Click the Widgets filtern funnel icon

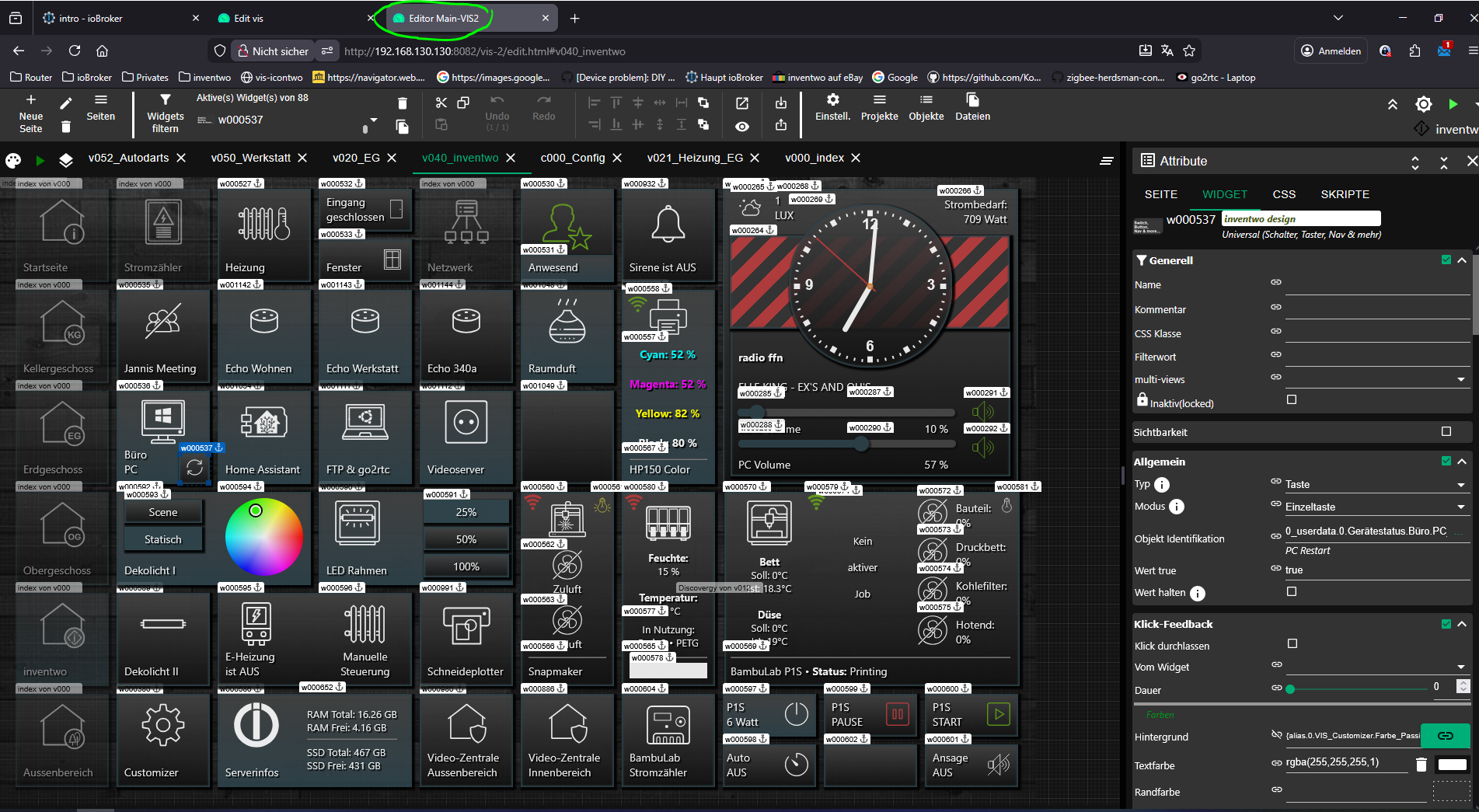pyautogui.click(x=165, y=100)
